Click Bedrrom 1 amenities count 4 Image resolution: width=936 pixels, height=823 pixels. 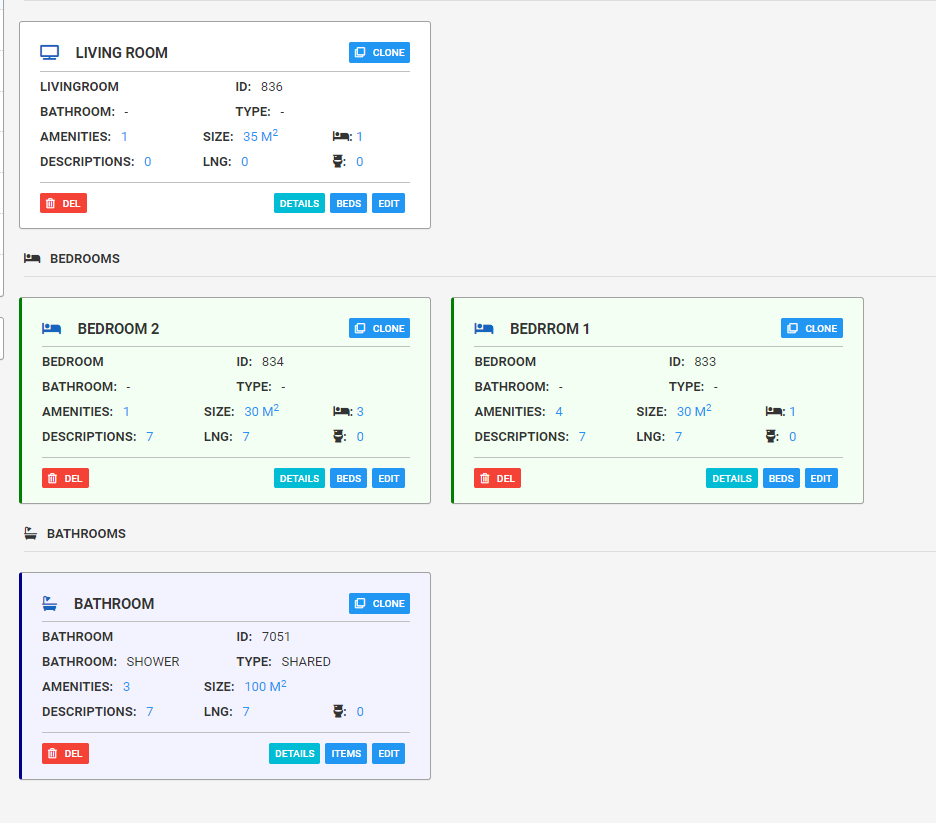click(x=559, y=412)
